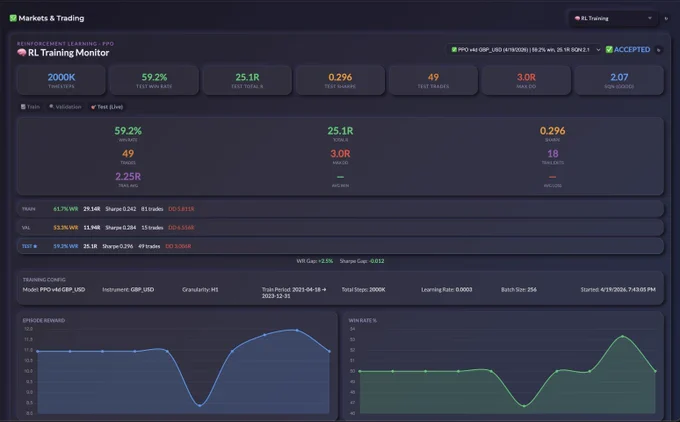The width and height of the screenshot is (680, 422).
Task: Click the Markets & Trading title
Action: click(51, 18)
